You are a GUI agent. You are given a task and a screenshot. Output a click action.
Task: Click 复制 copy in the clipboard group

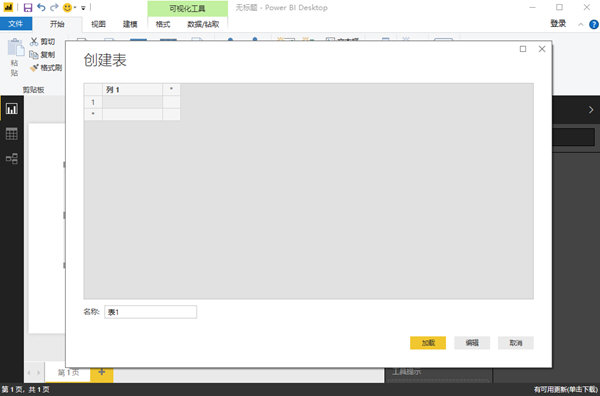tap(43, 55)
